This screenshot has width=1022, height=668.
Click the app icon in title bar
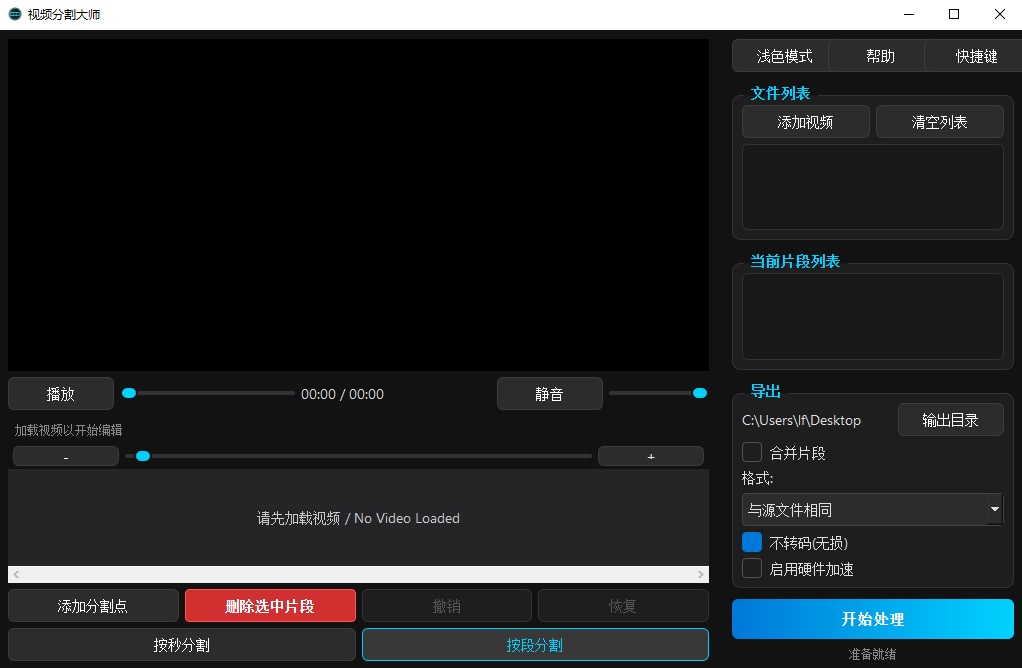[x=15, y=15]
